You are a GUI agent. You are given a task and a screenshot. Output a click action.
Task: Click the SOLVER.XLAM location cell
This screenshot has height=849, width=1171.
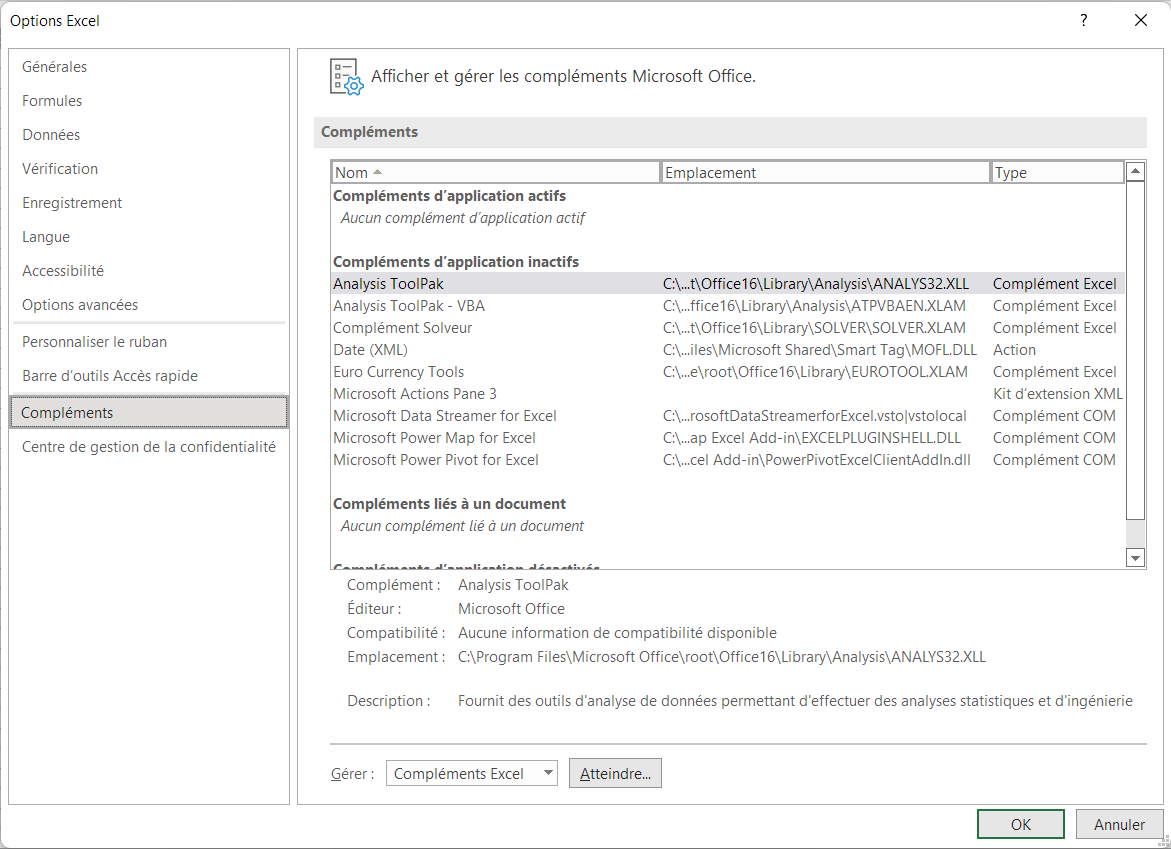click(814, 328)
